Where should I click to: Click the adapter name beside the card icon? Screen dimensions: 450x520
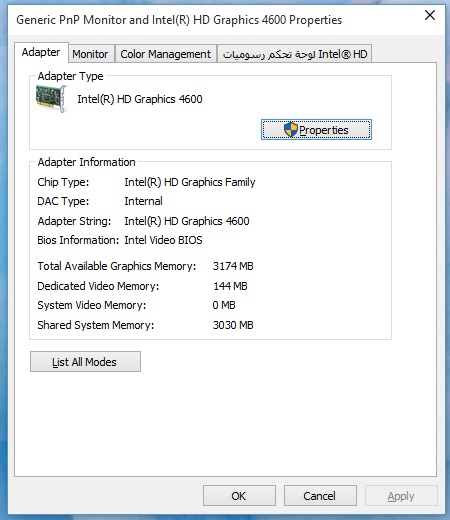(x=140, y=99)
